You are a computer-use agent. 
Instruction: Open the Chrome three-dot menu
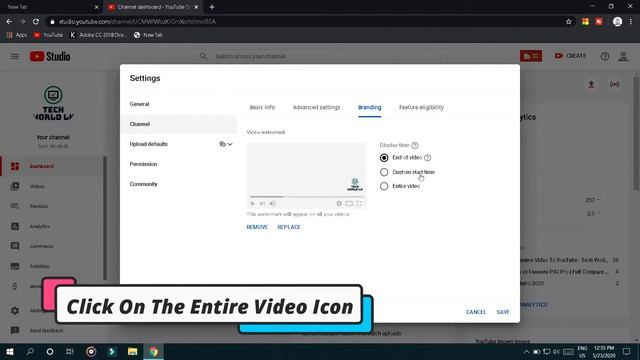pyautogui.click(x=631, y=22)
